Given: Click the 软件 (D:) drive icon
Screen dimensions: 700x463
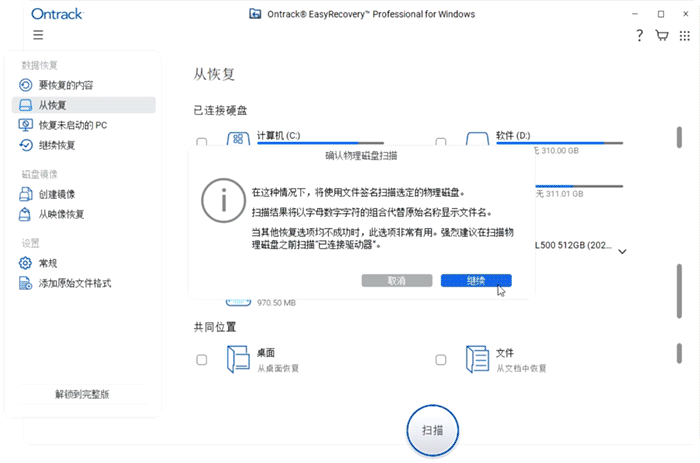Looking at the screenshot, I should (x=477, y=138).
